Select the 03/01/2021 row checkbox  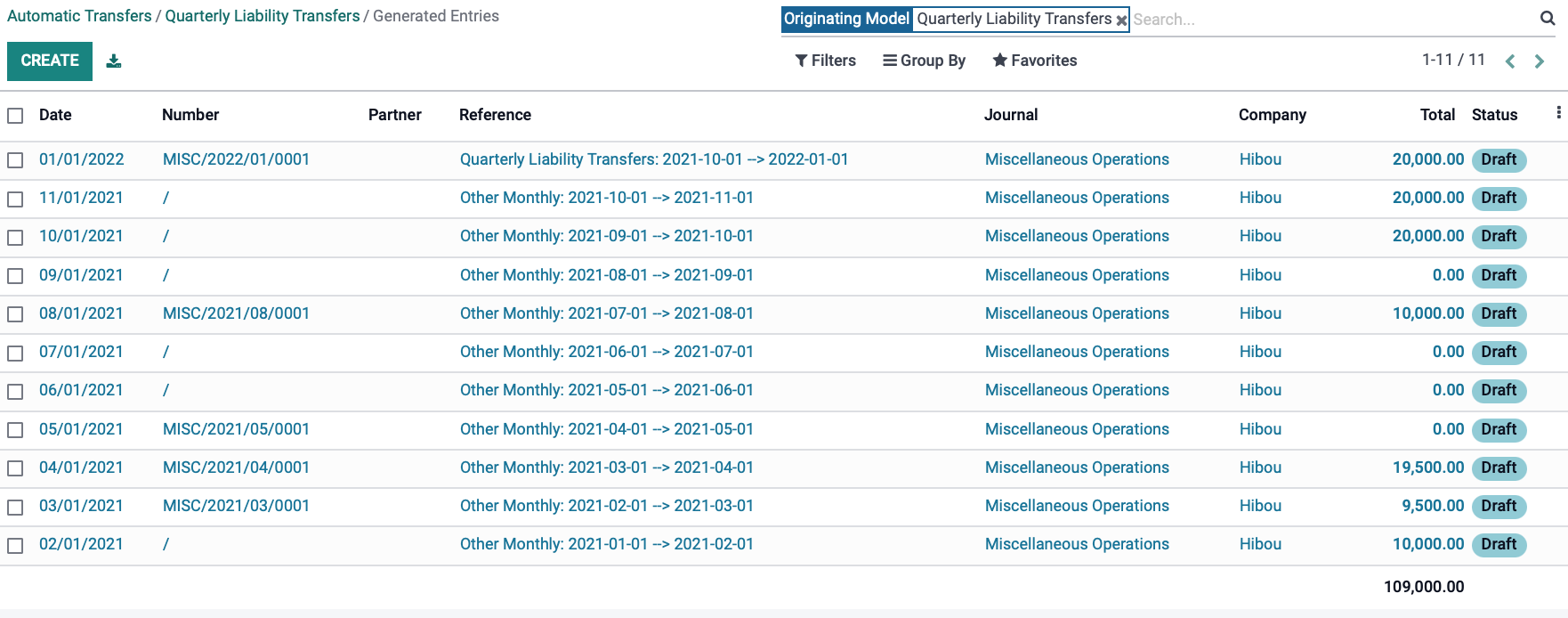15,507
